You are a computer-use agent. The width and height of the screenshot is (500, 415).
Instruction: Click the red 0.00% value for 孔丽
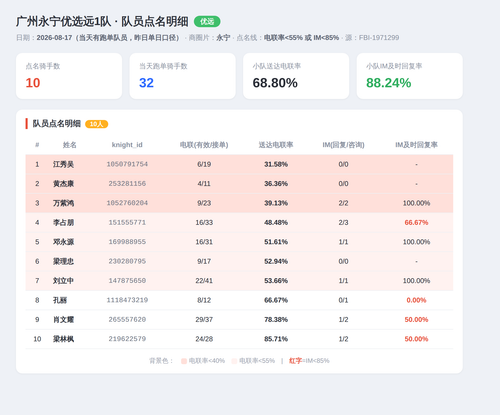point(416,300)
